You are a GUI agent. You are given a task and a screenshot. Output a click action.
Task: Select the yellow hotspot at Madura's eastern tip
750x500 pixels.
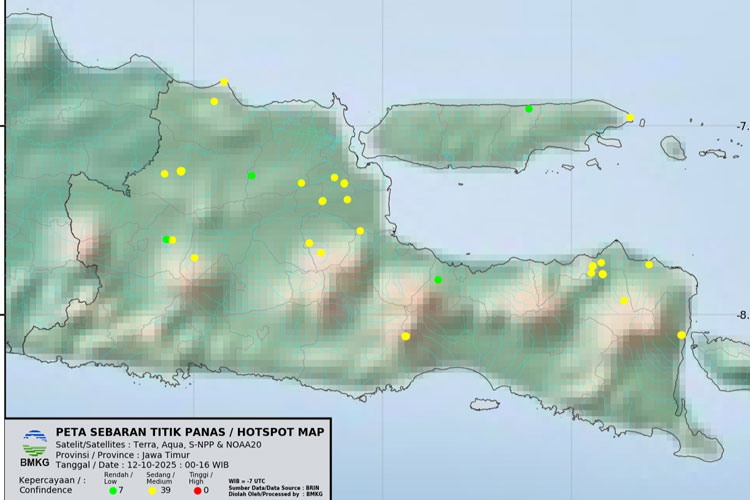click(x=630, y=117)
